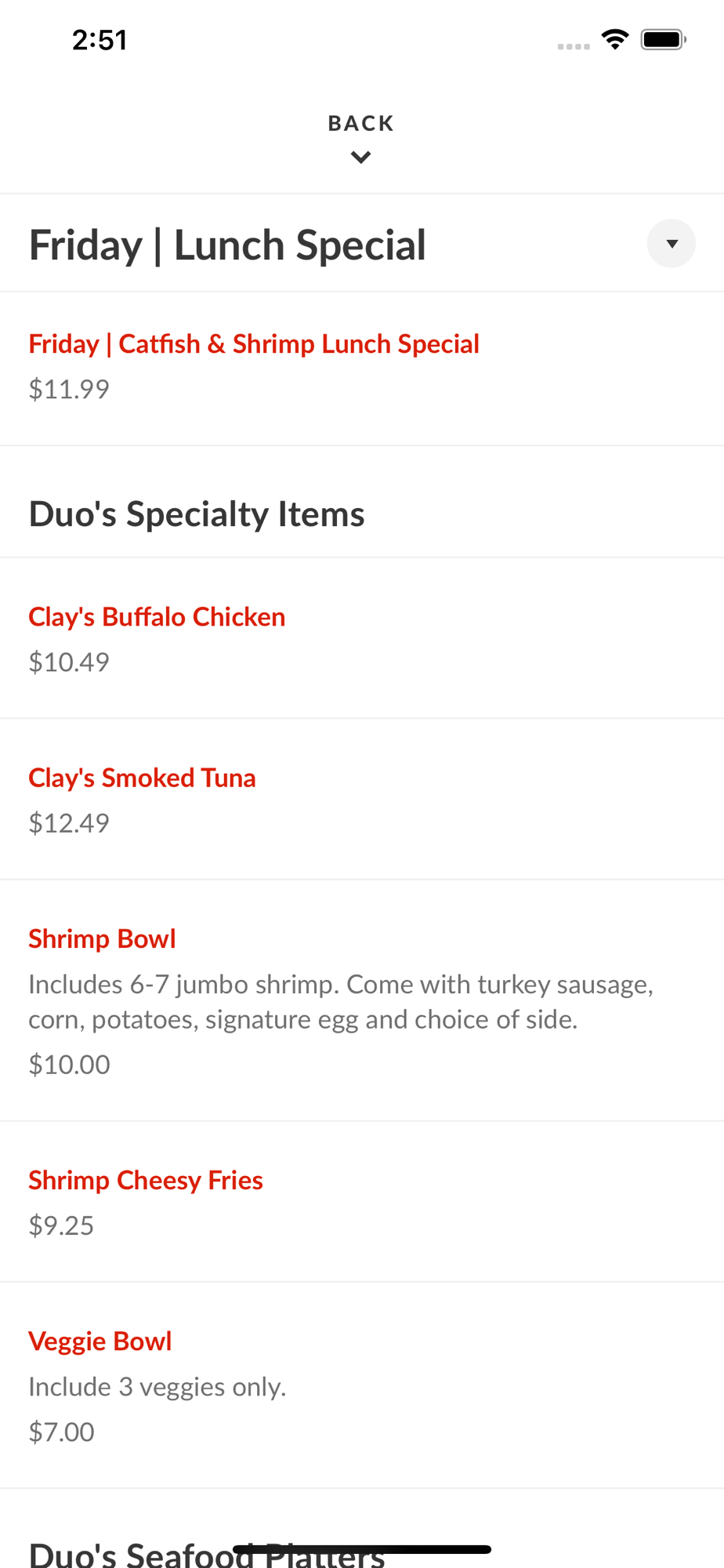This screenshot has height=1568, width=724.
Task: Tap the $12.49 price
Action: click(69, 823)
